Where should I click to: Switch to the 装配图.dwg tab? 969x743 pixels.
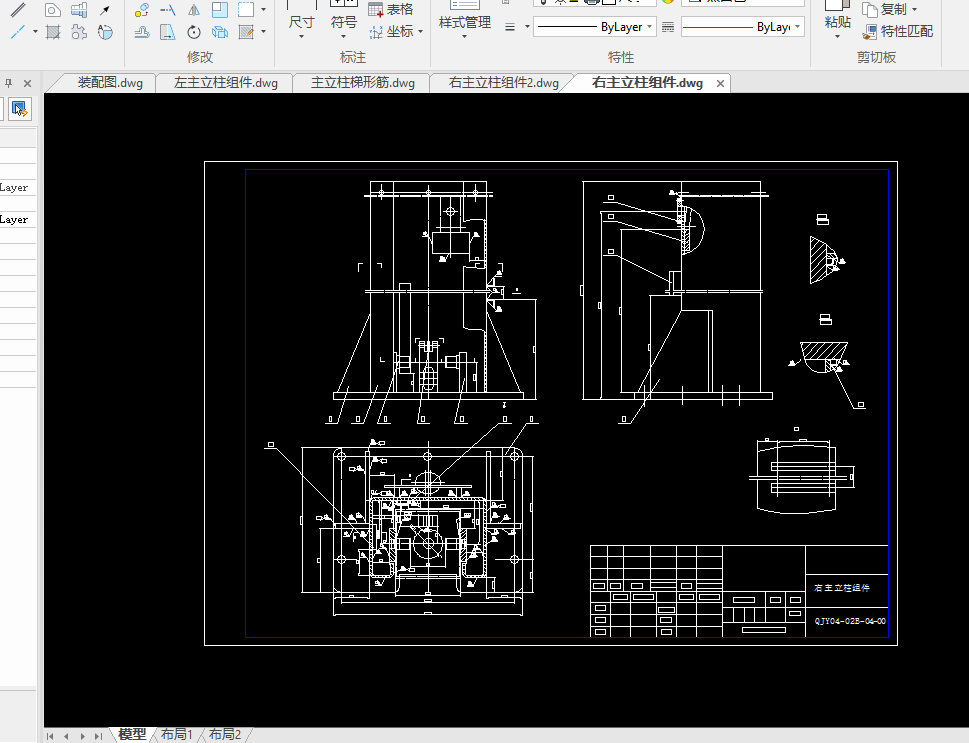point(109,83)
